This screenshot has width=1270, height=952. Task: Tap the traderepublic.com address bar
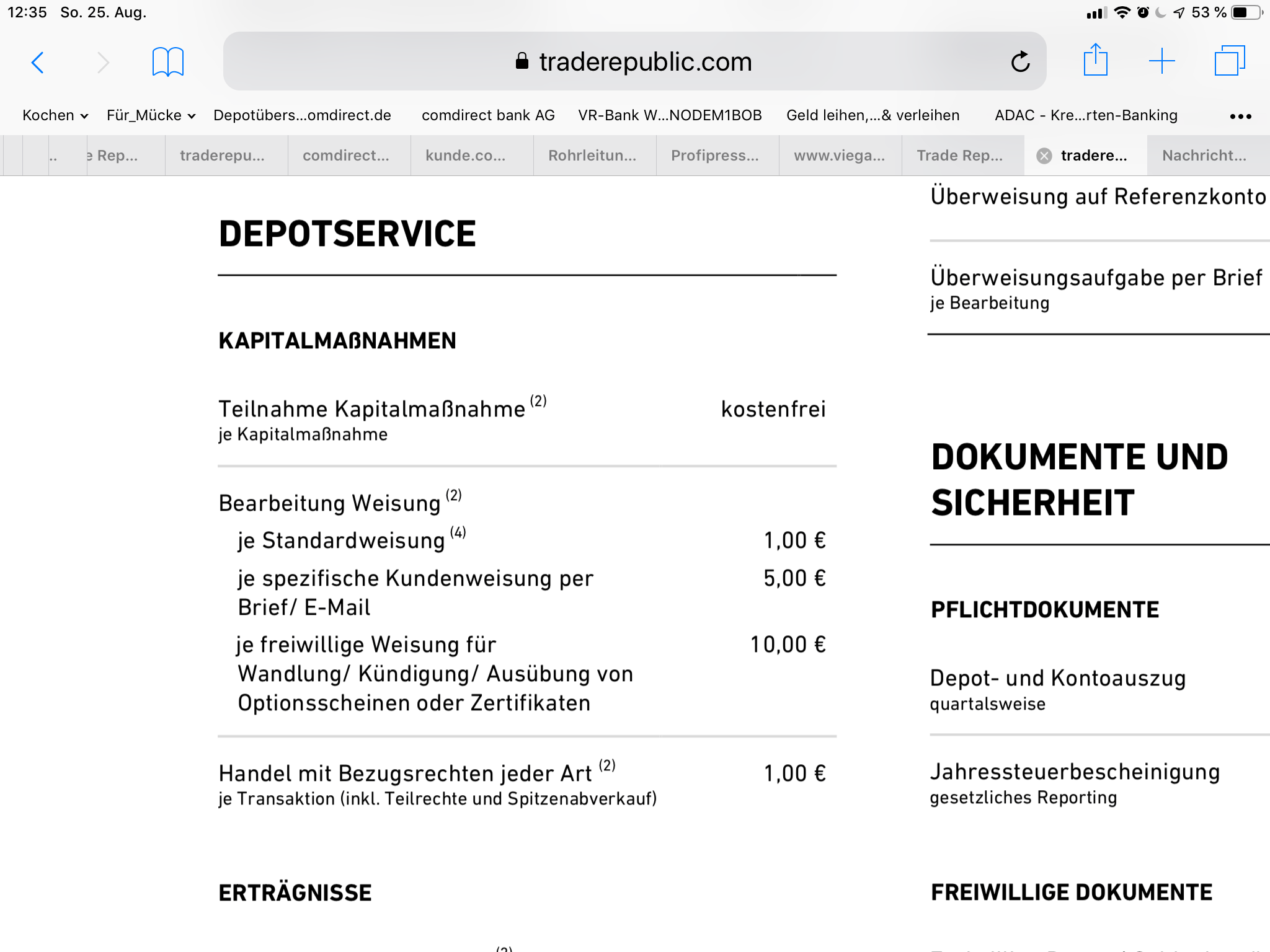pyautogui.click(x=634, y=61)
